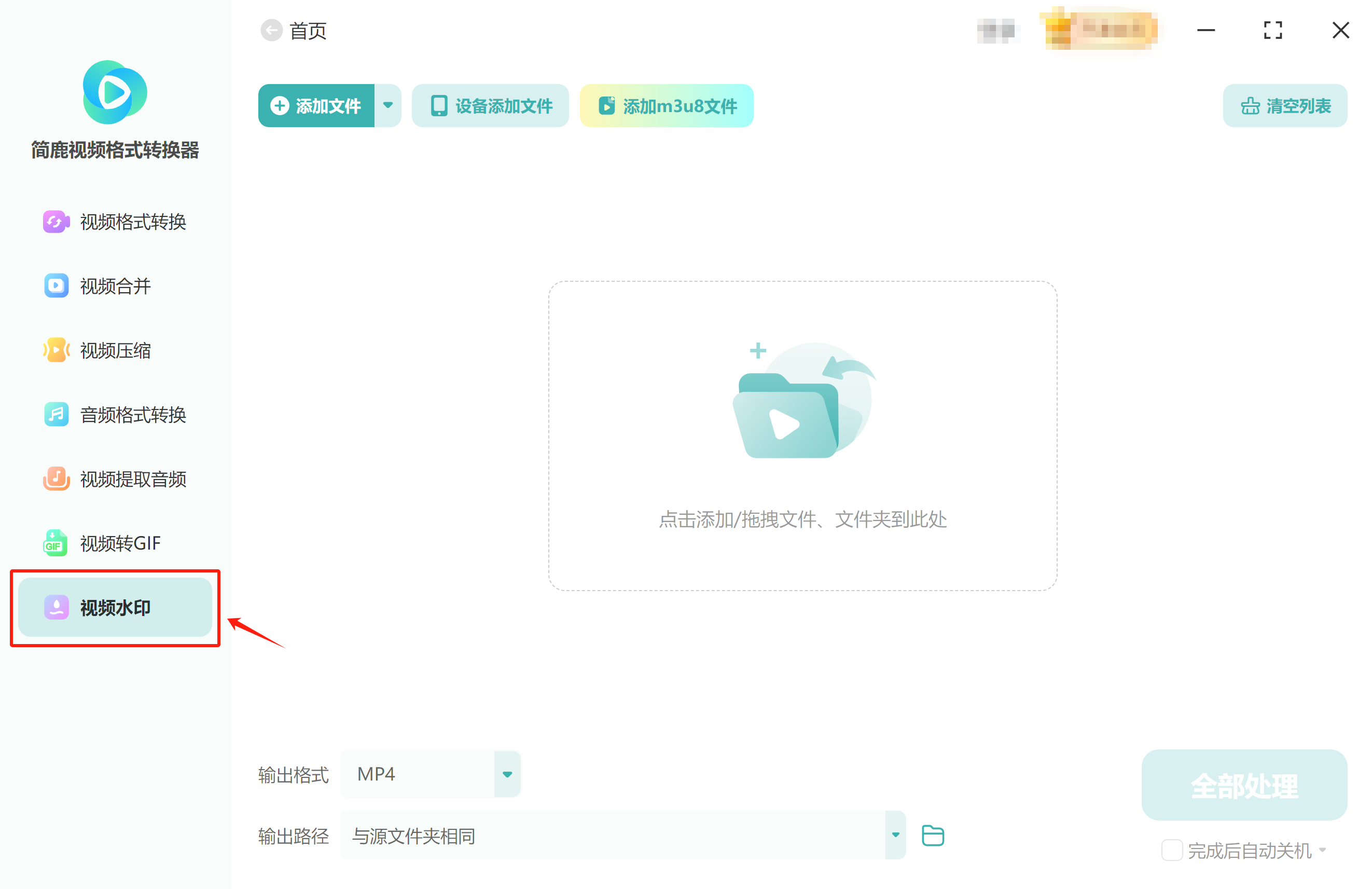Click 首页 to return home
This screenshot has height=889, width=1372.
pos(307,30)
